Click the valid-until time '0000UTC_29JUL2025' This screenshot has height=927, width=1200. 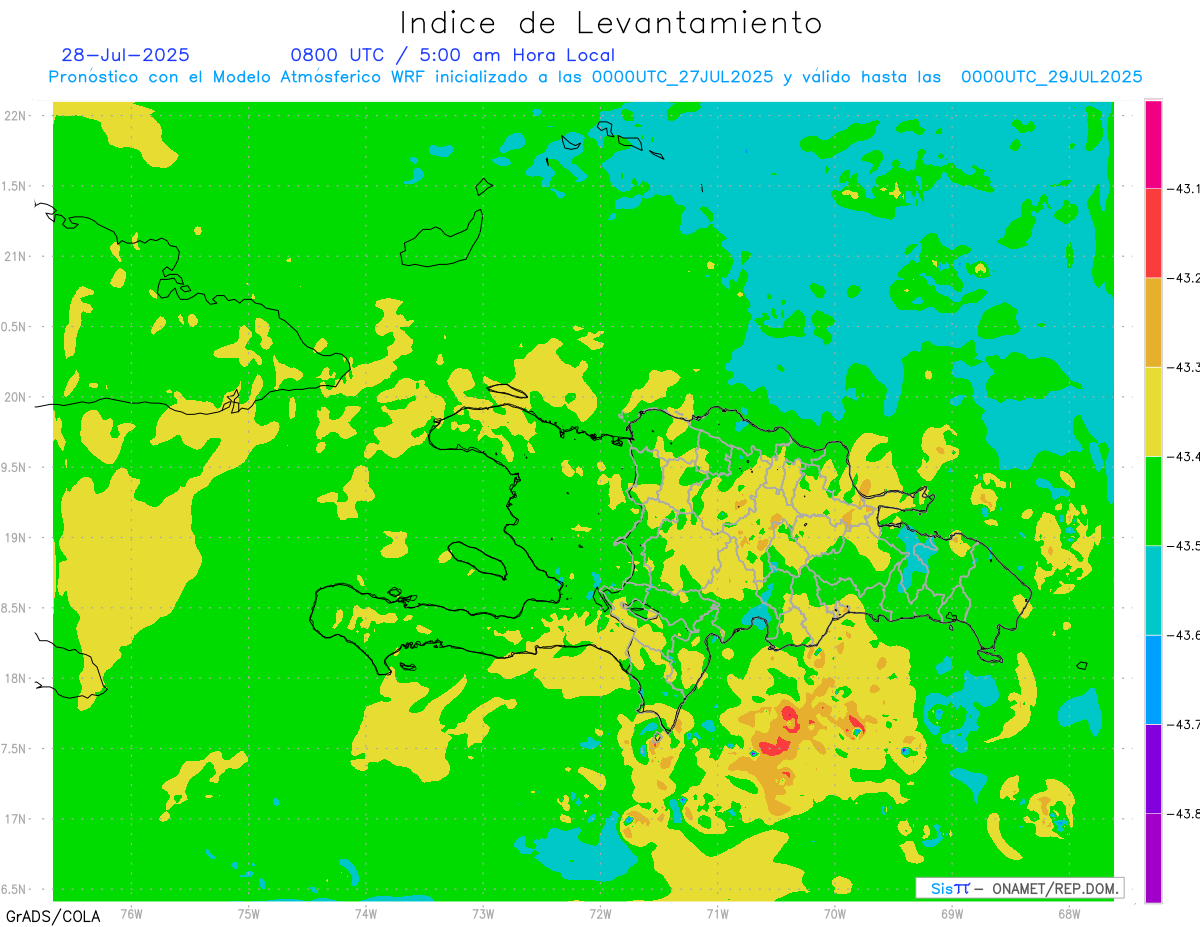(1052, 77)
